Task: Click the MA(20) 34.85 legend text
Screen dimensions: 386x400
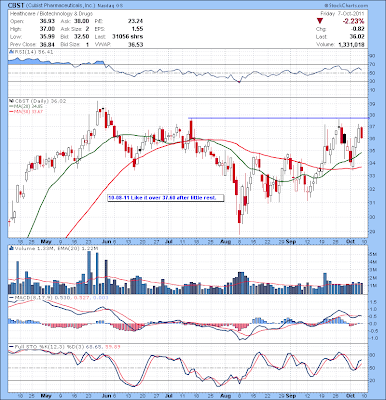Action: point(28,106)
